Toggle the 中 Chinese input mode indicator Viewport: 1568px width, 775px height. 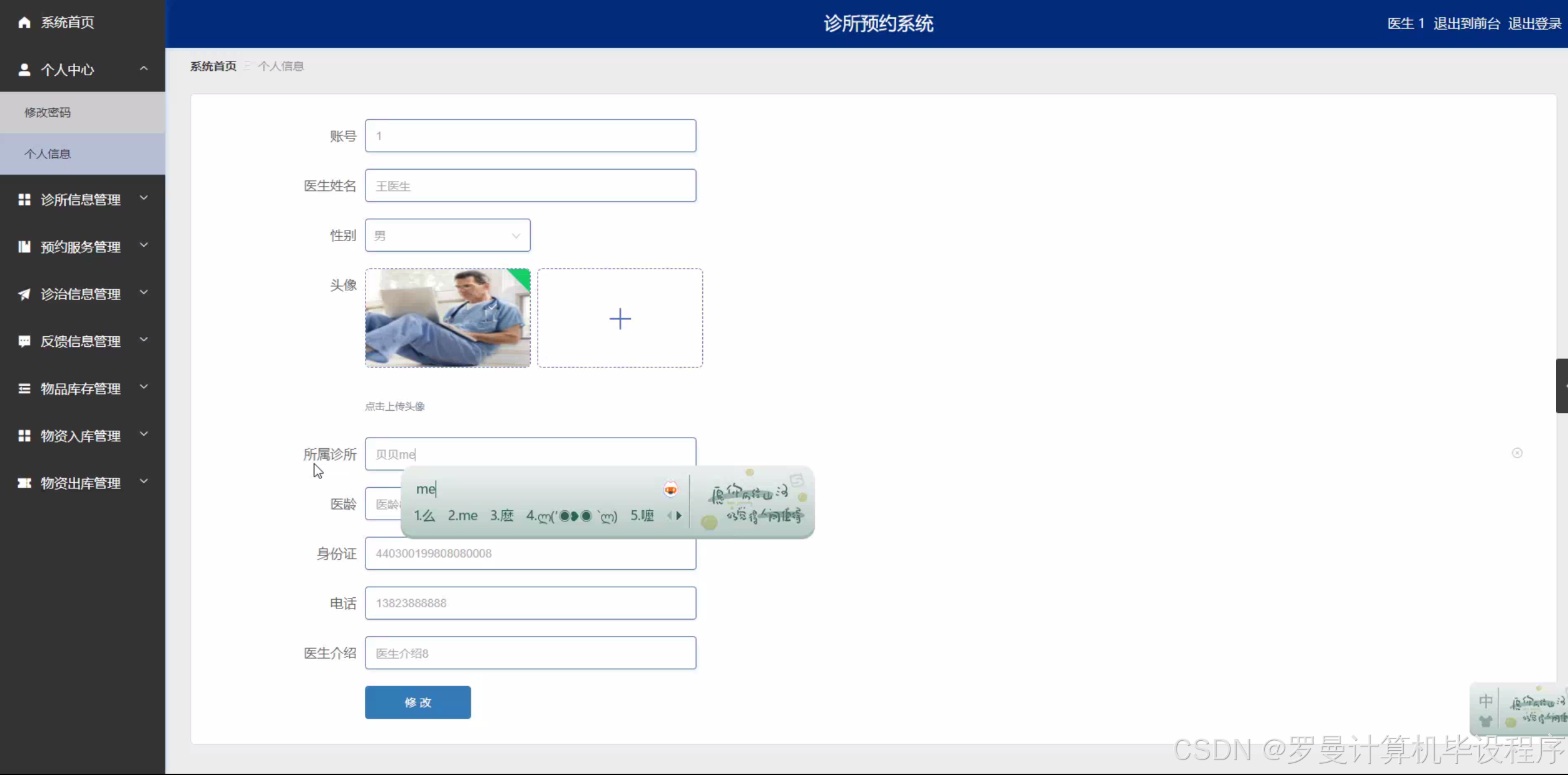click(x=1485, y=701)
